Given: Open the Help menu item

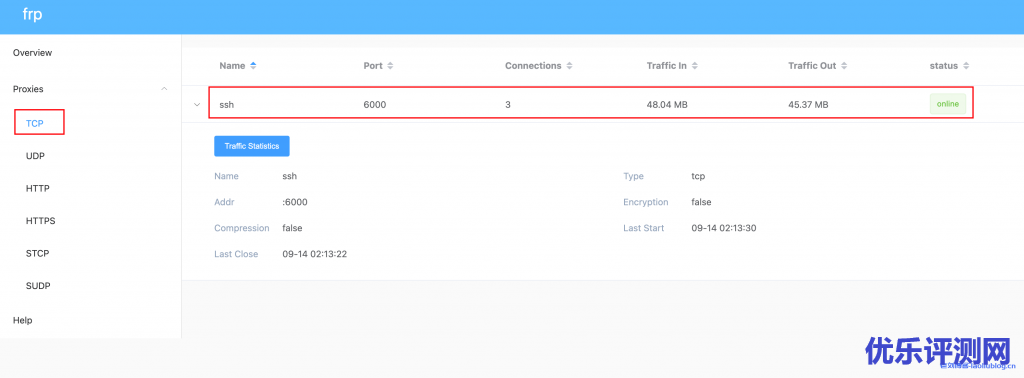Looking at the screenshot, I should click(23, 321).
